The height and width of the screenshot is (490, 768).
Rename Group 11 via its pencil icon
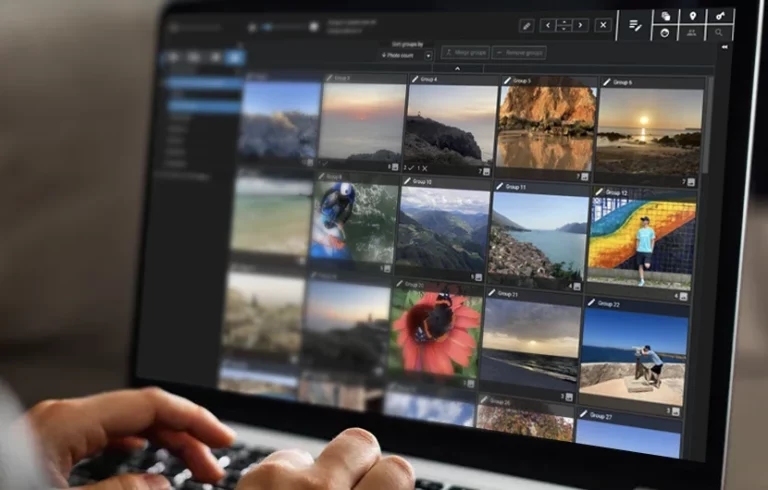[499, 186]
